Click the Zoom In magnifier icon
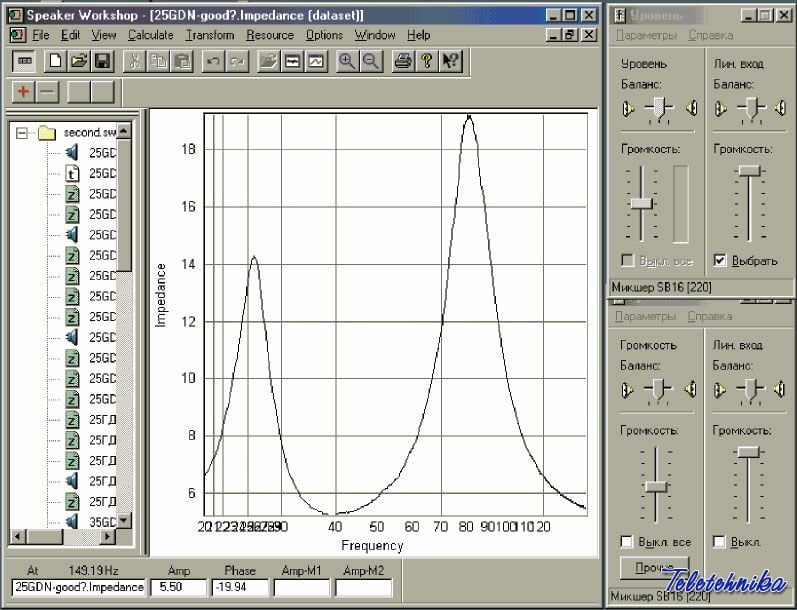Image resolution: width=797 pixels, height=610 pixels. click(347, 61)
